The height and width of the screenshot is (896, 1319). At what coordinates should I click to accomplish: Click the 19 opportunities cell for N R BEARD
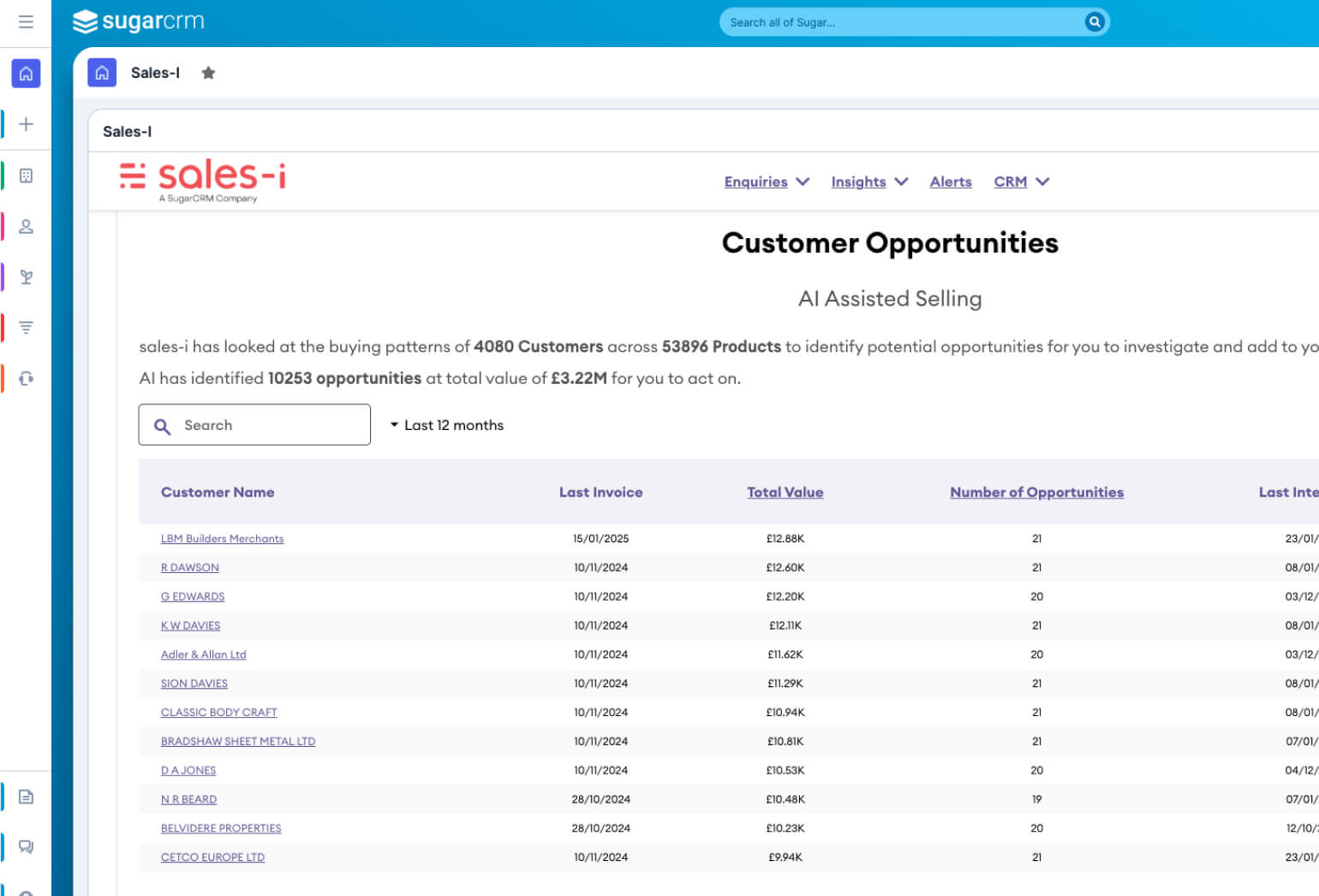[1036, 800]
